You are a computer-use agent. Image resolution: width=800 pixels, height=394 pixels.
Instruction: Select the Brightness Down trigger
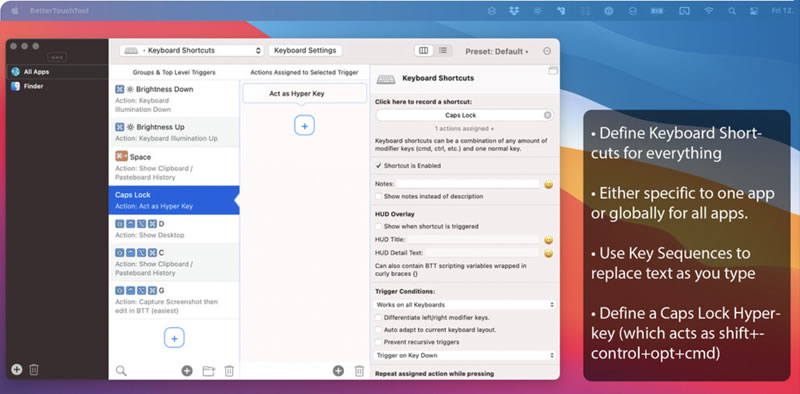click(174, 98)
